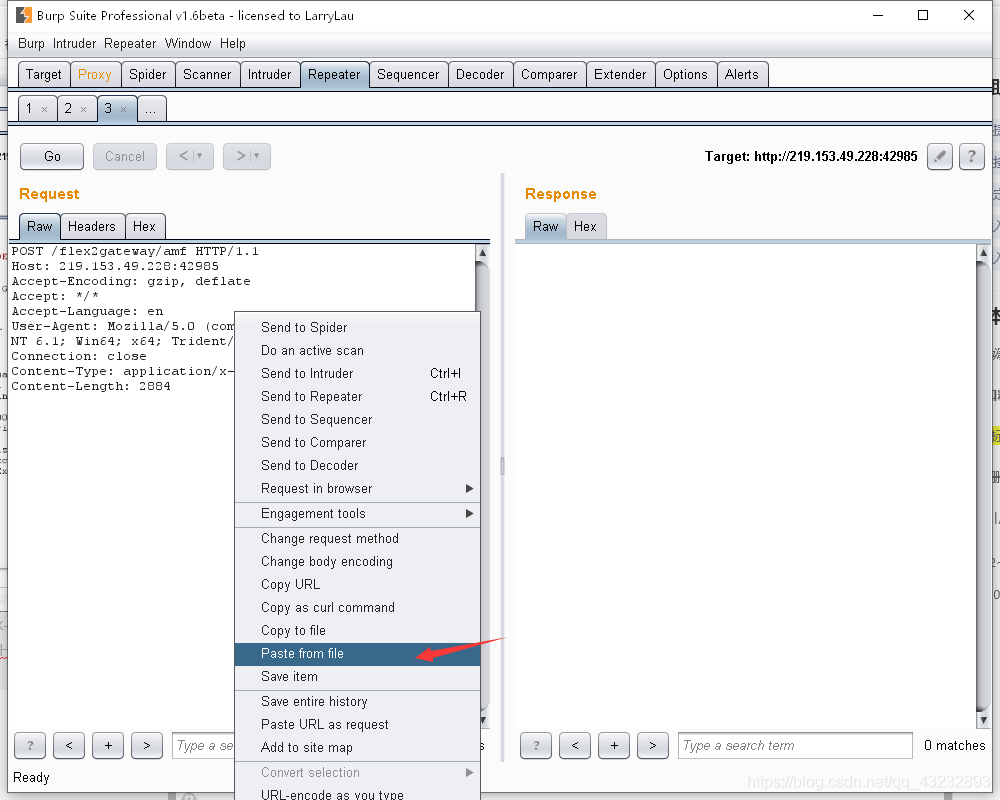Image resolution: width=1000 pixels, height=800 pixels.
Task: Go to previous Response search match
Action: 575,745
